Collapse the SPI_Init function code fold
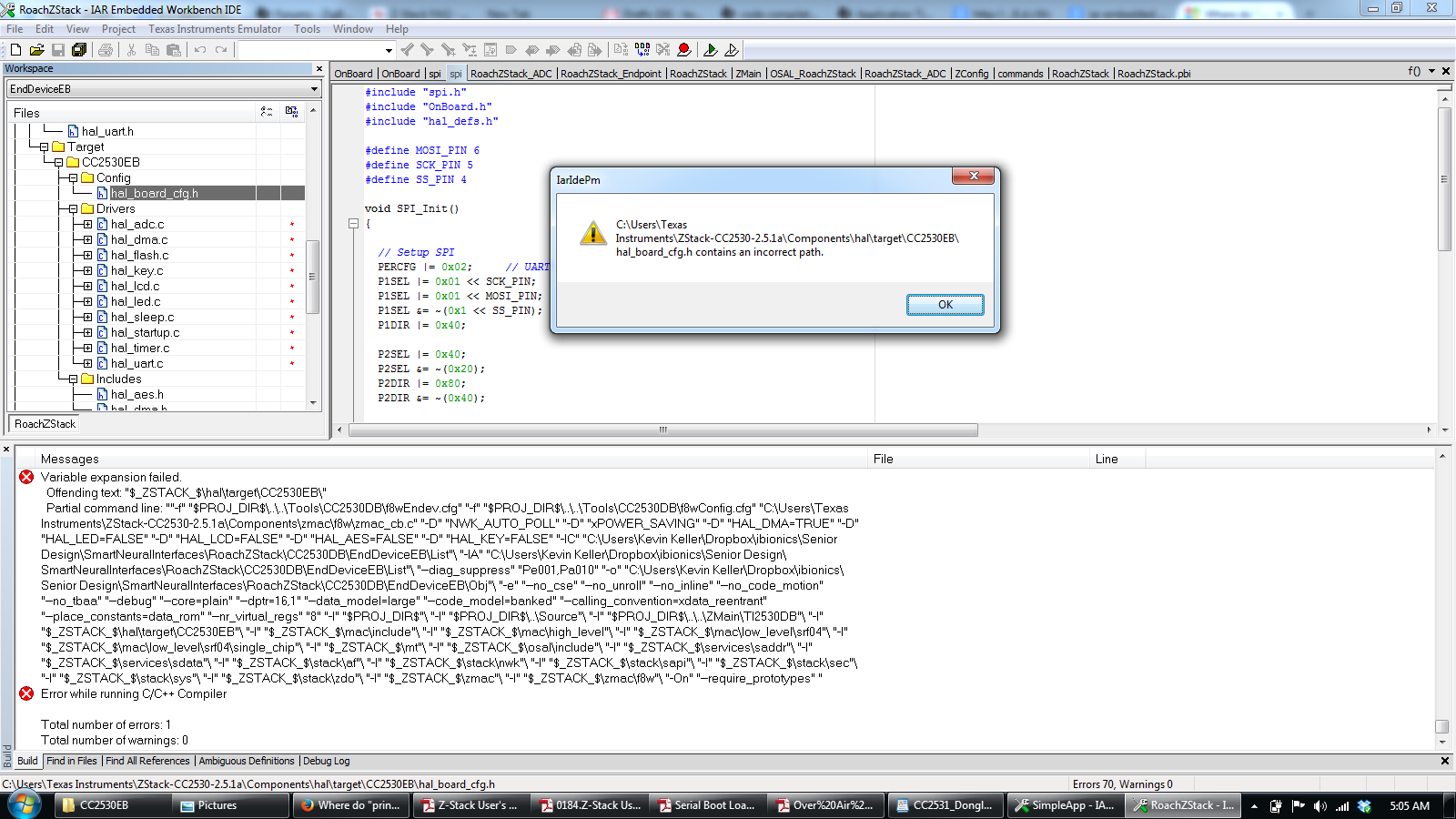Viewport: 1456px width, 819px height. coord(353,223)
